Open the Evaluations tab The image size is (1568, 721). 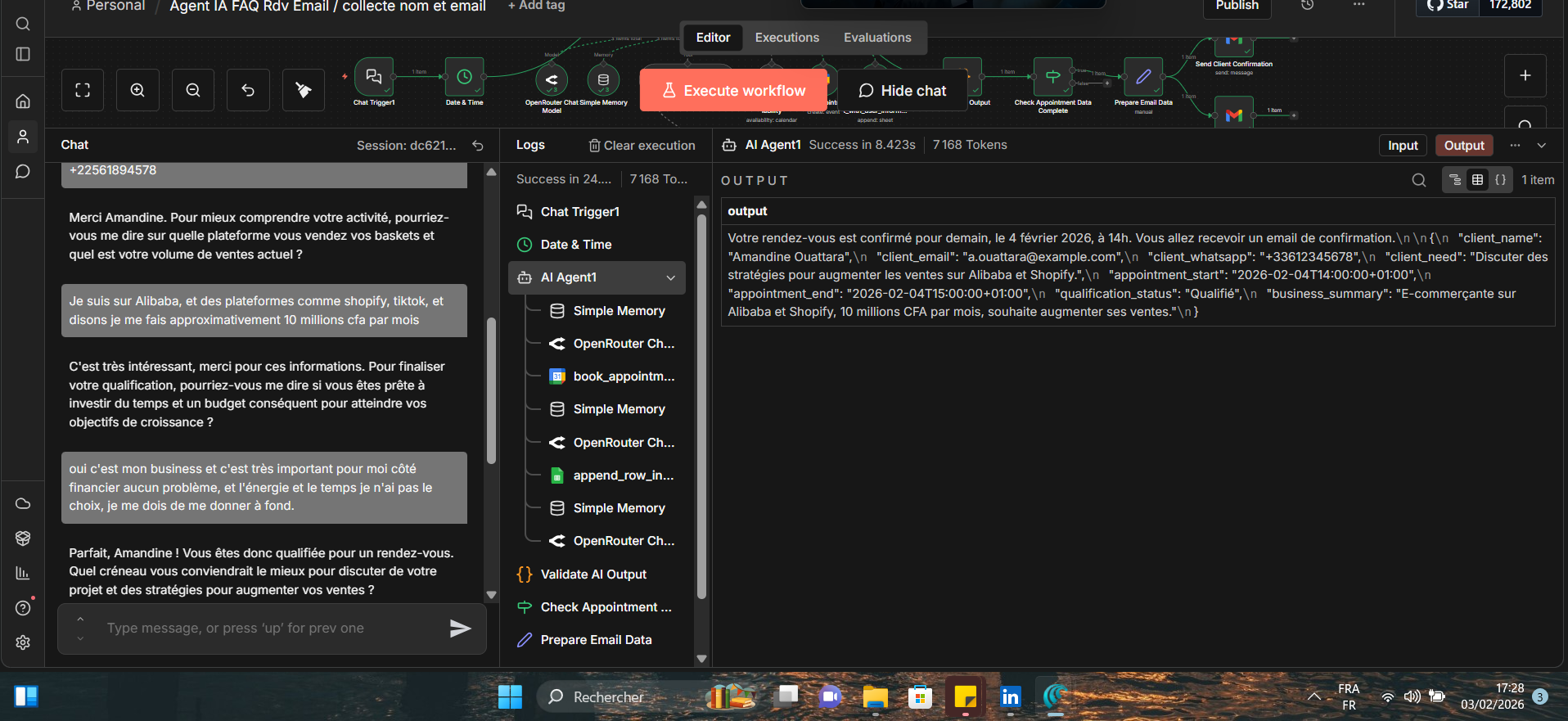(877, 38)
